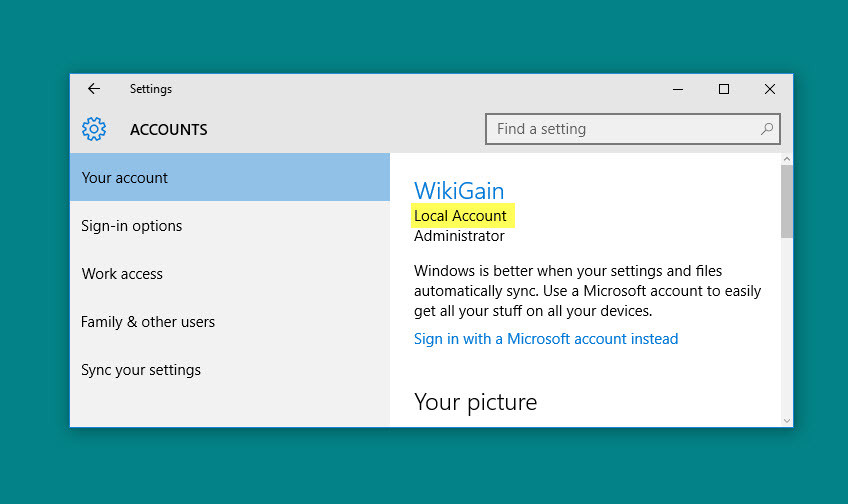Click the Accounts gear icon
This screenshot has width=848, height=504.
(94, 129)
